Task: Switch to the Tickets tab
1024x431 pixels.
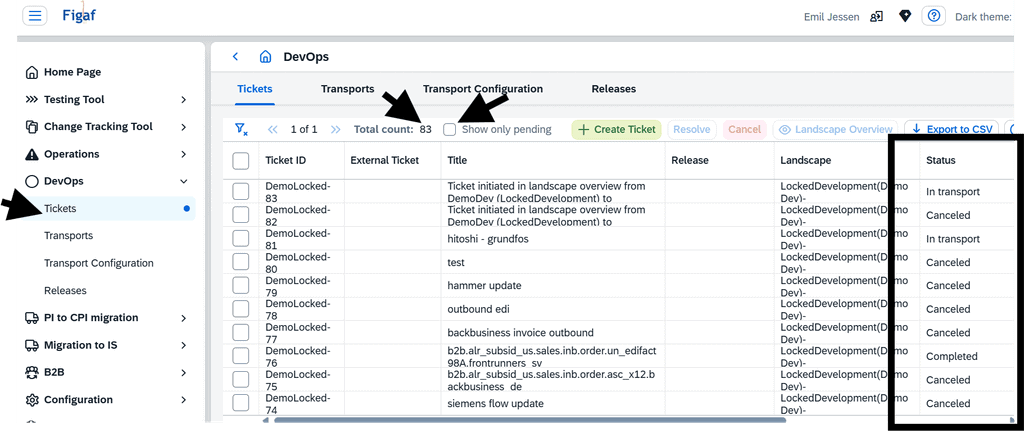Action: click(255, 89)
